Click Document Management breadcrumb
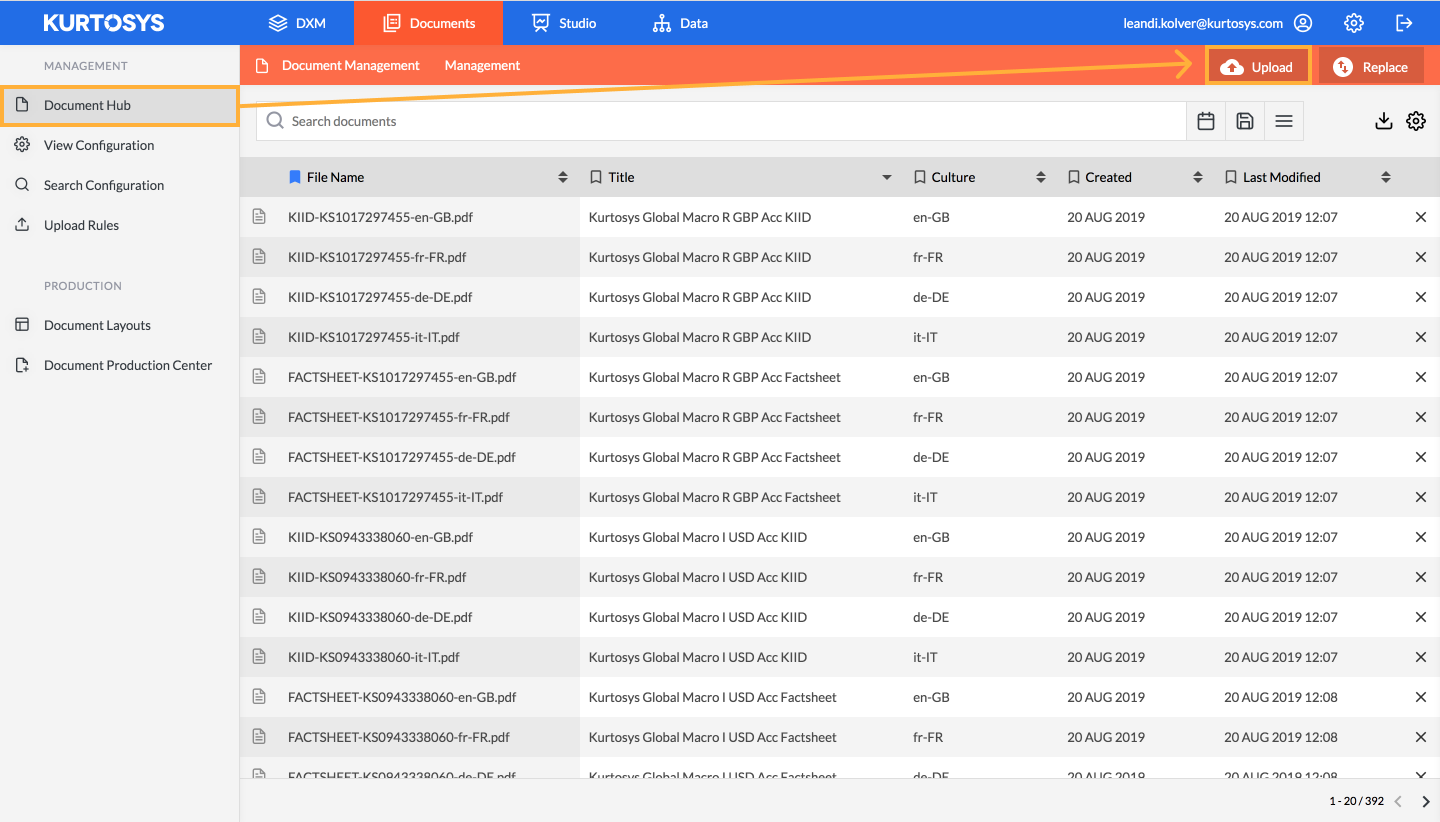This screenshot has height=822, width=1440. [x=351, y=65]
